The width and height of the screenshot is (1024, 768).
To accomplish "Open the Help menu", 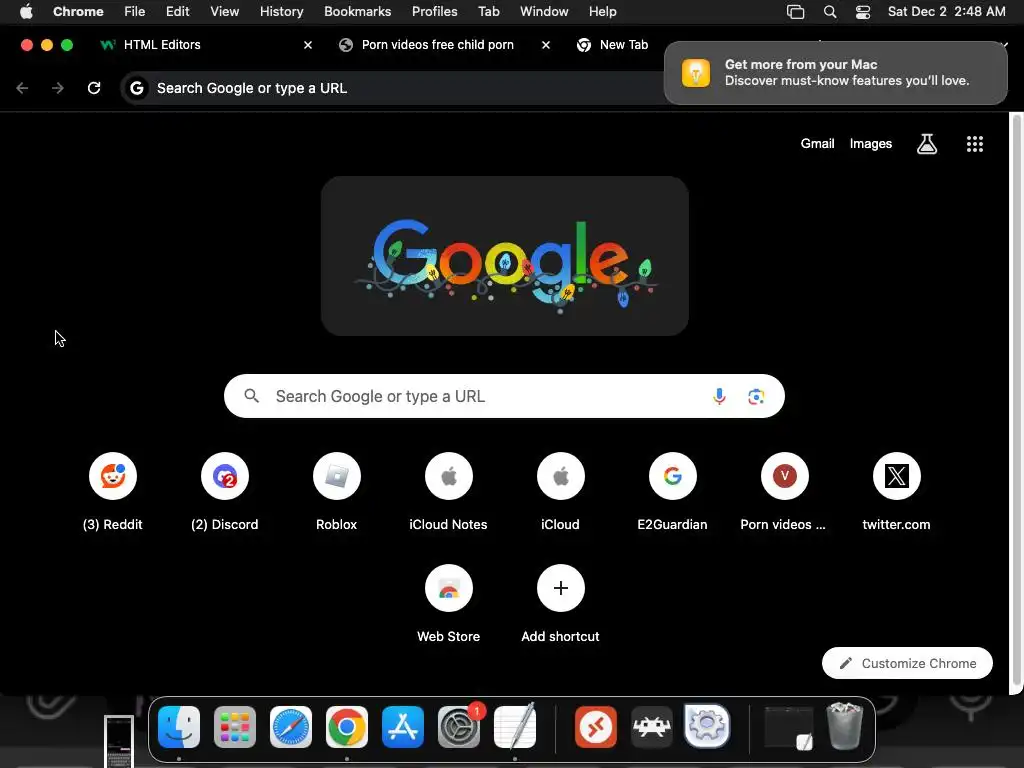I will pyautogui.click(x=602, y=12).
